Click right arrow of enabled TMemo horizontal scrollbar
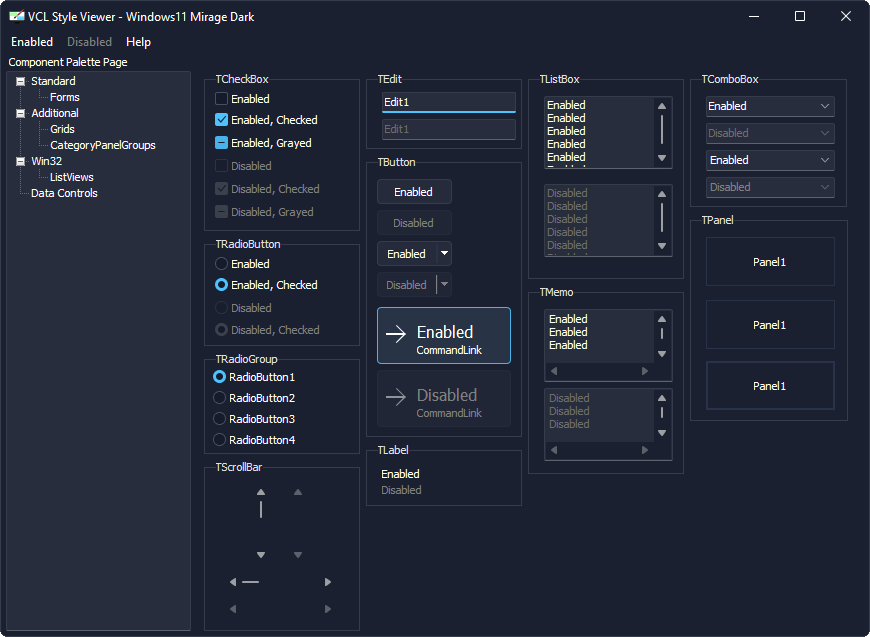 pos(645,371)
